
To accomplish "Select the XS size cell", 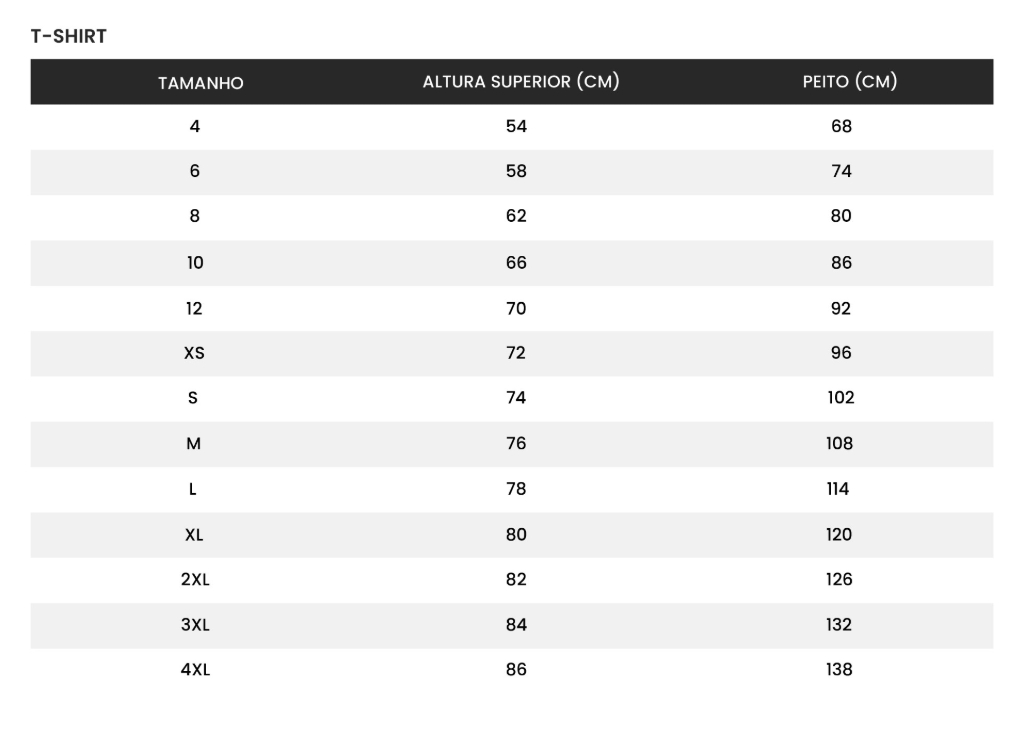I will 195,353.
